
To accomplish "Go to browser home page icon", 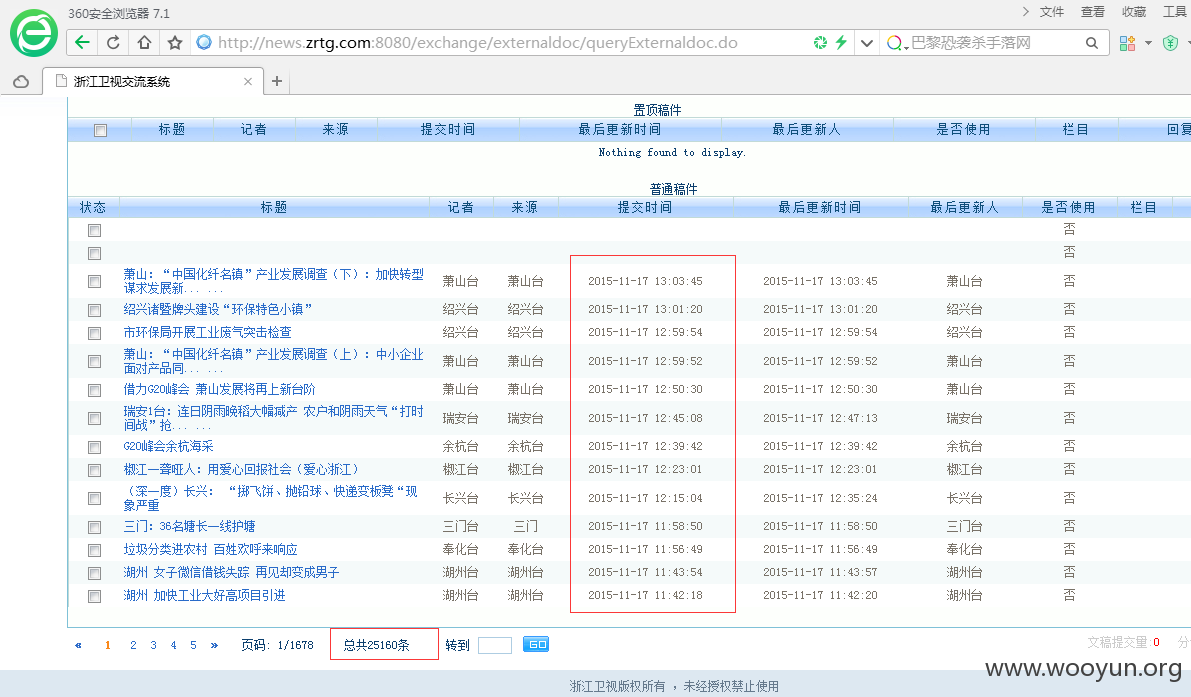I will (x=144, y=43).
